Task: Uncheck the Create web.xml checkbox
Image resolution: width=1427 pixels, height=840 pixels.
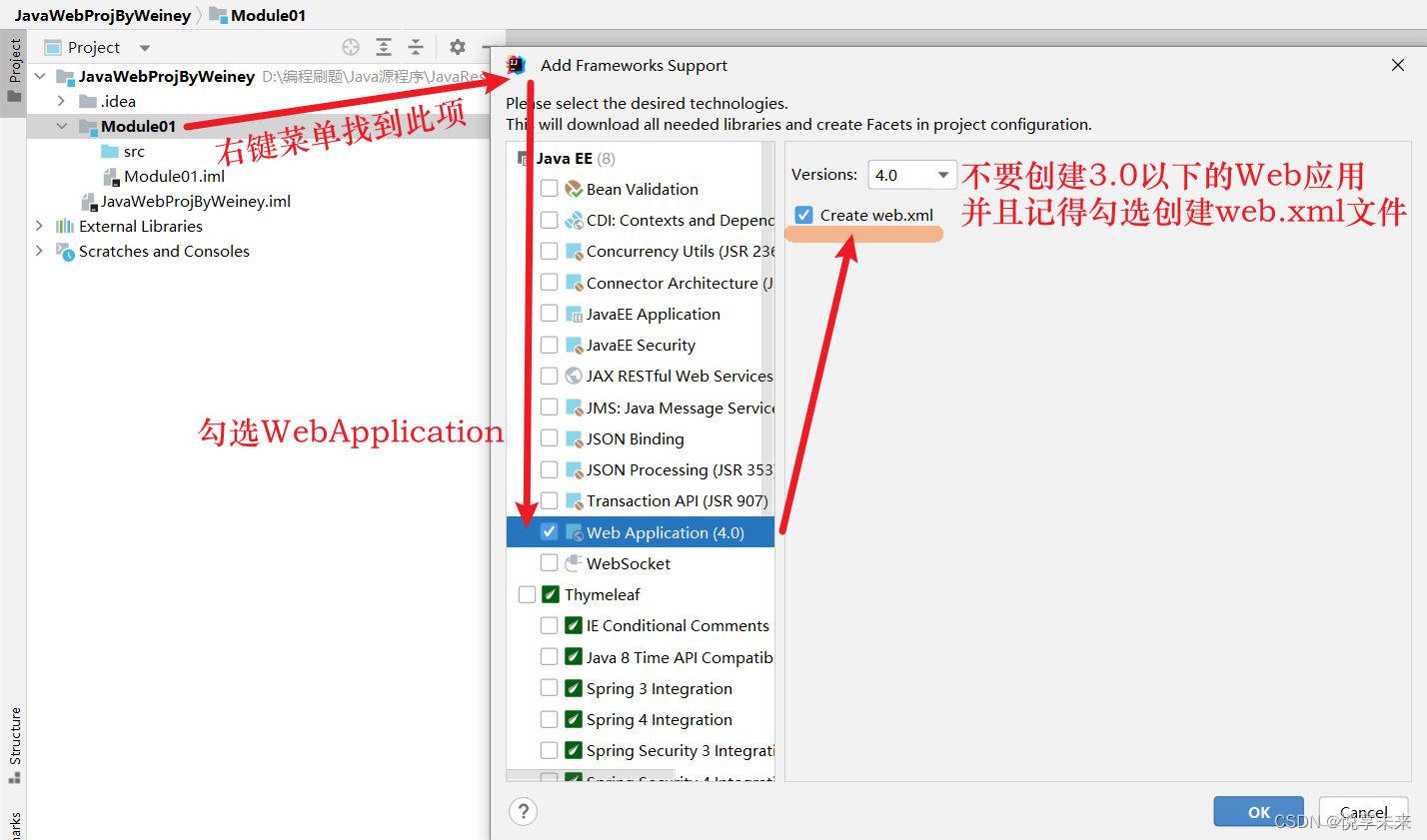Action: coord(802,214)
